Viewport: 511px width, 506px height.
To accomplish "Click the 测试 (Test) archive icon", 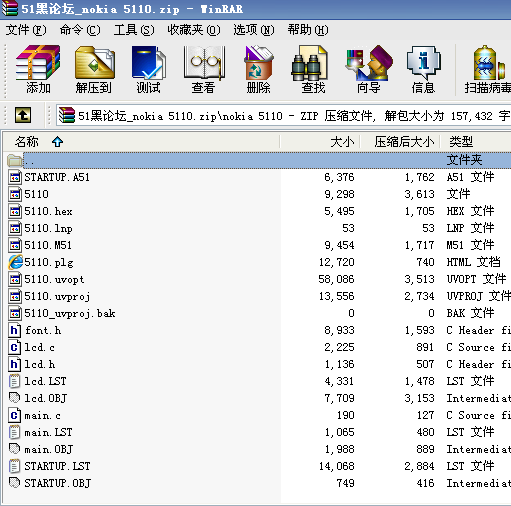I will 148,70.
